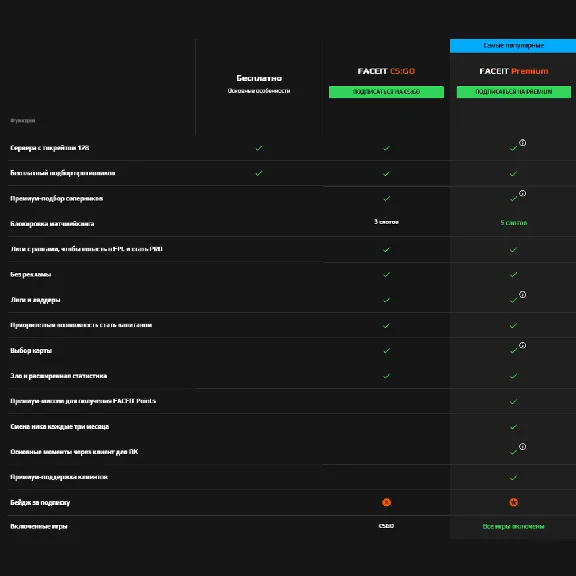Click the Premium checkmark for Смена ника каждые три месяца
Image resolution: width=576 pixels, height=576 pixels.
tap(514, 427)
